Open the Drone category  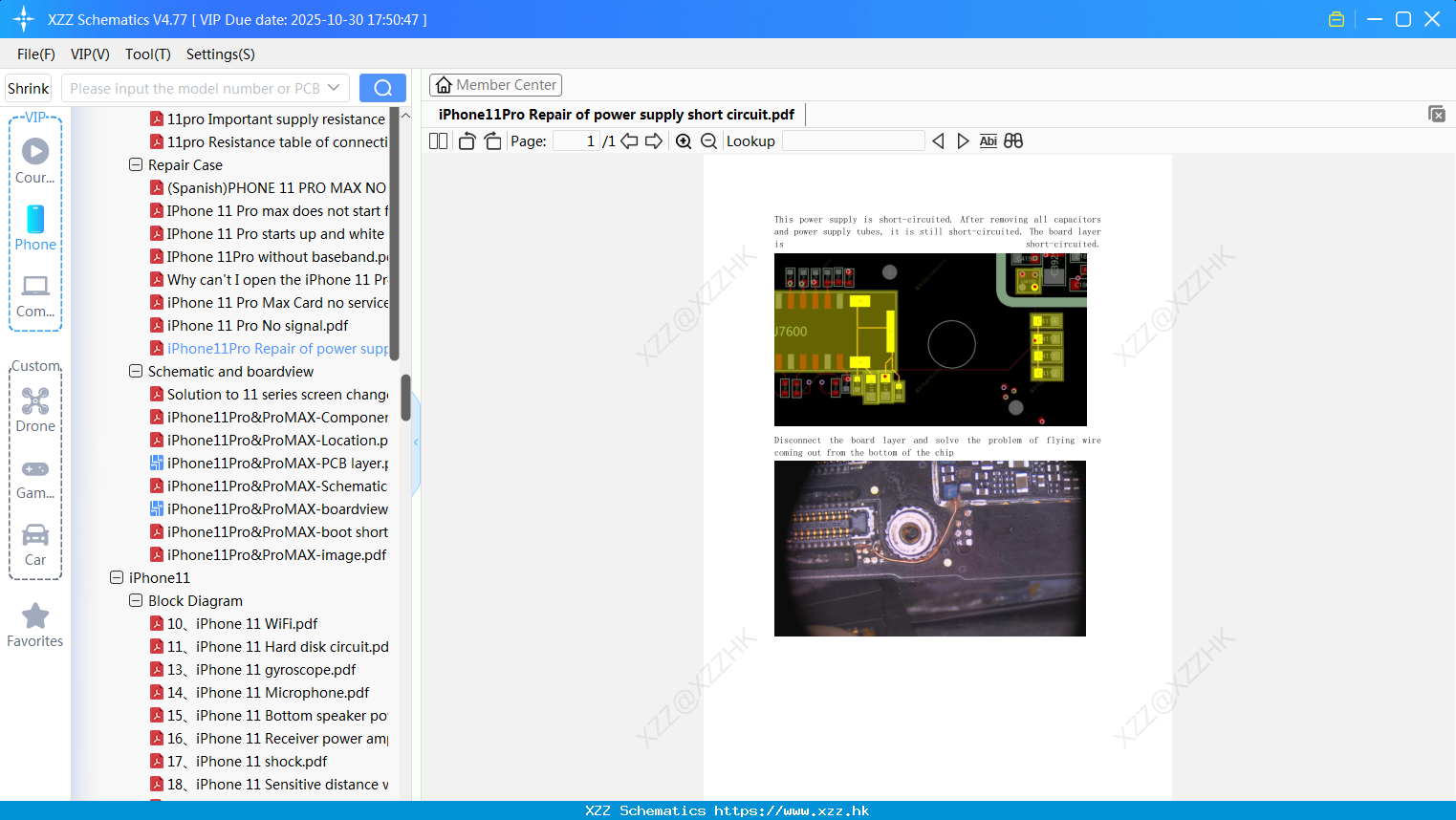[35, 409]
